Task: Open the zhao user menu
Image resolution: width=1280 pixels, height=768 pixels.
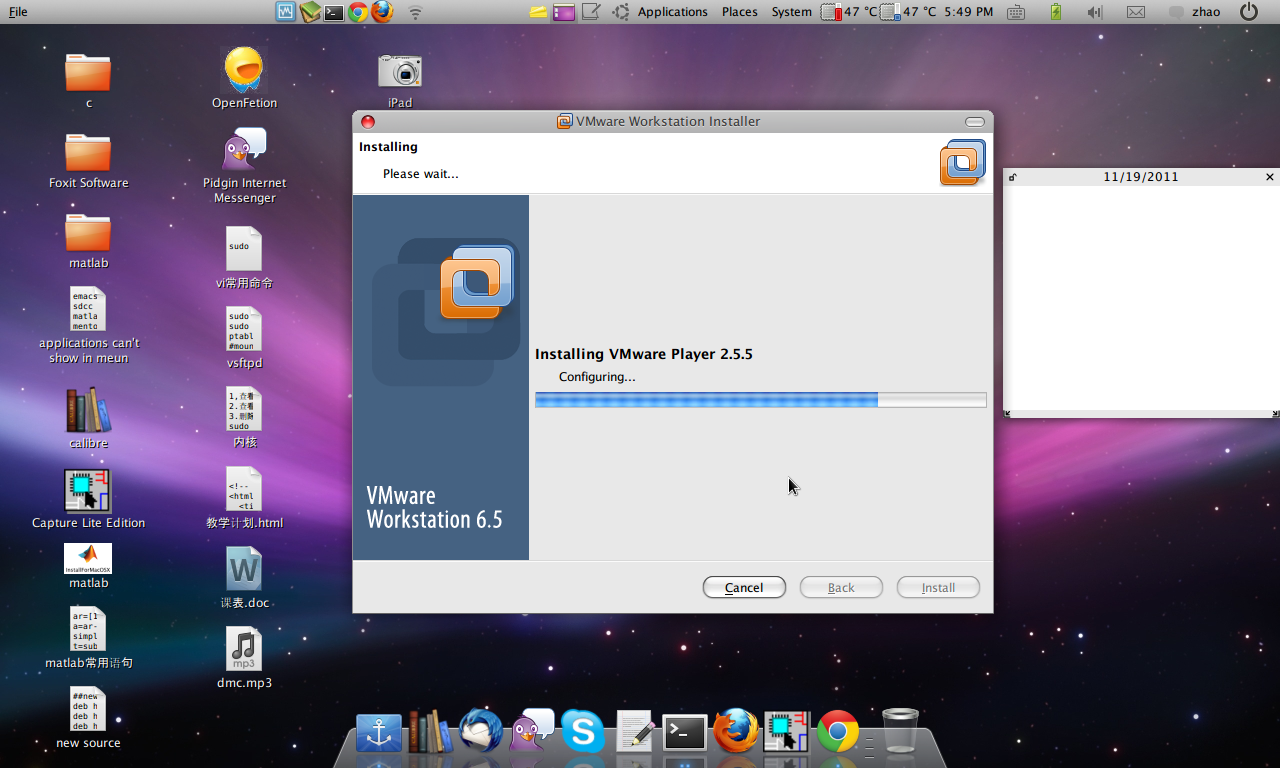Action: point(1206,12)
